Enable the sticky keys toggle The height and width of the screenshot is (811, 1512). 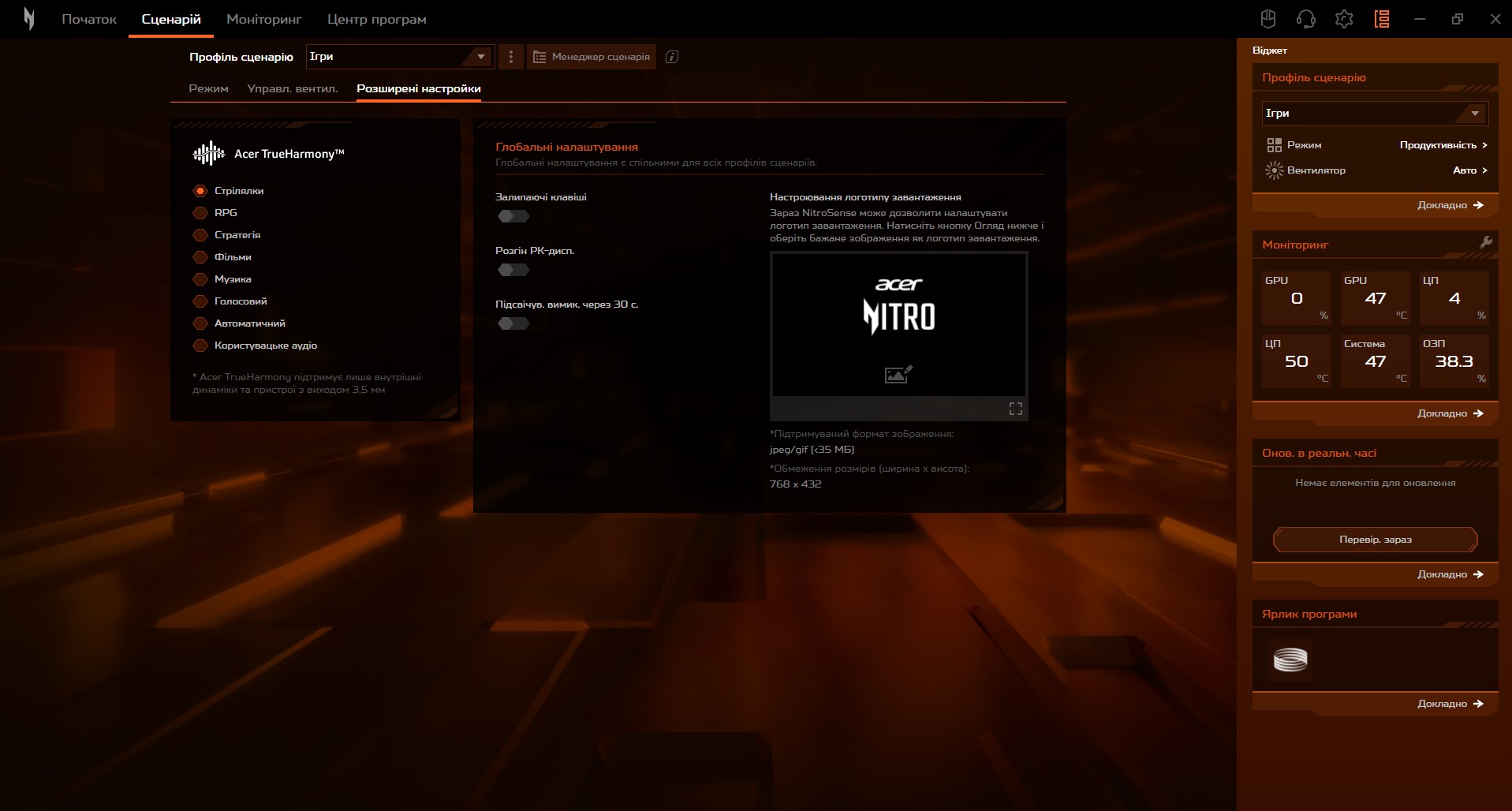point(513,216)
